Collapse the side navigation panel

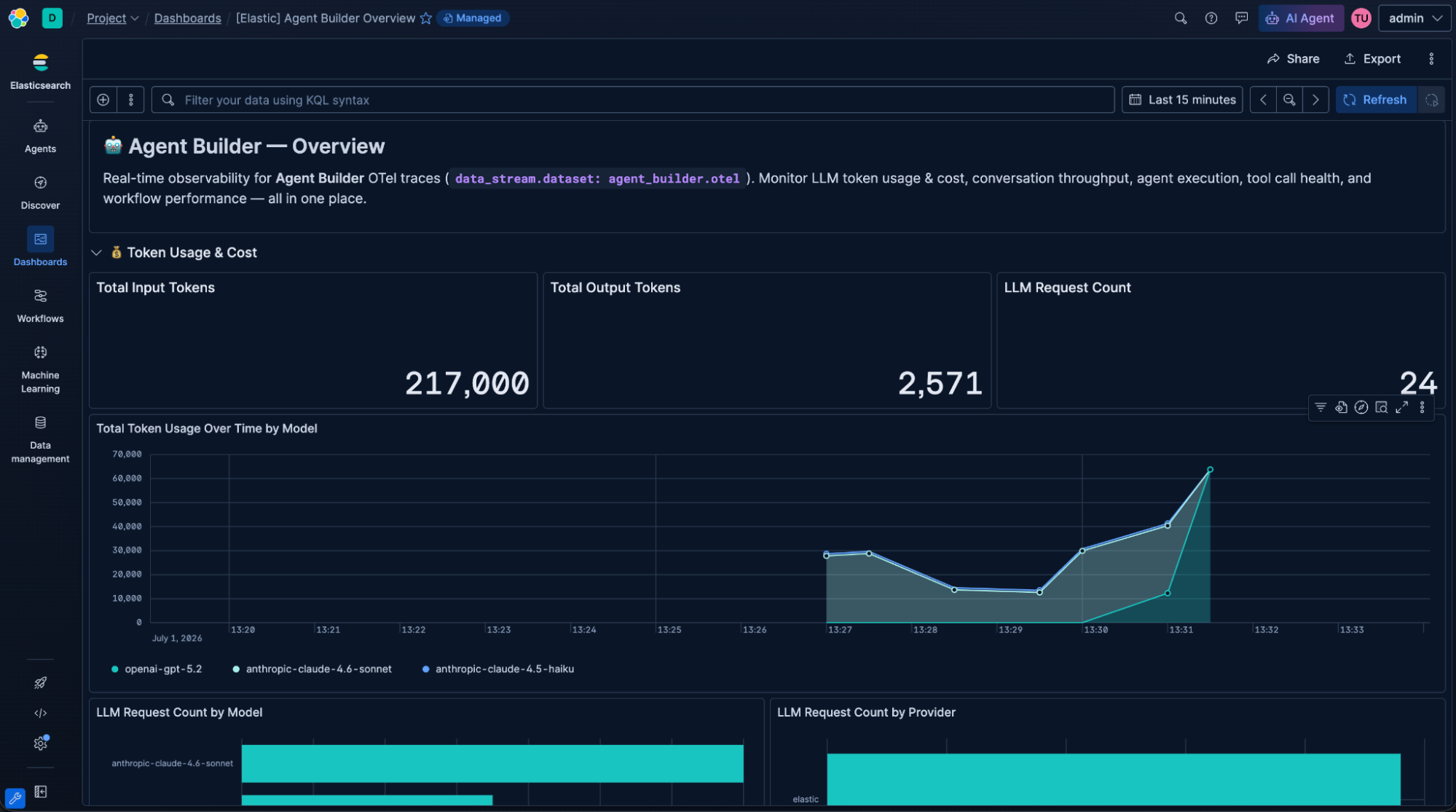click(x=41, y=792)
